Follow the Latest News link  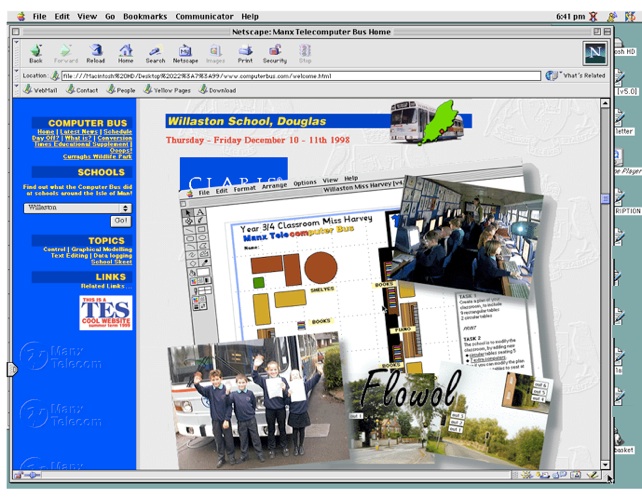(x=79, y=131)
